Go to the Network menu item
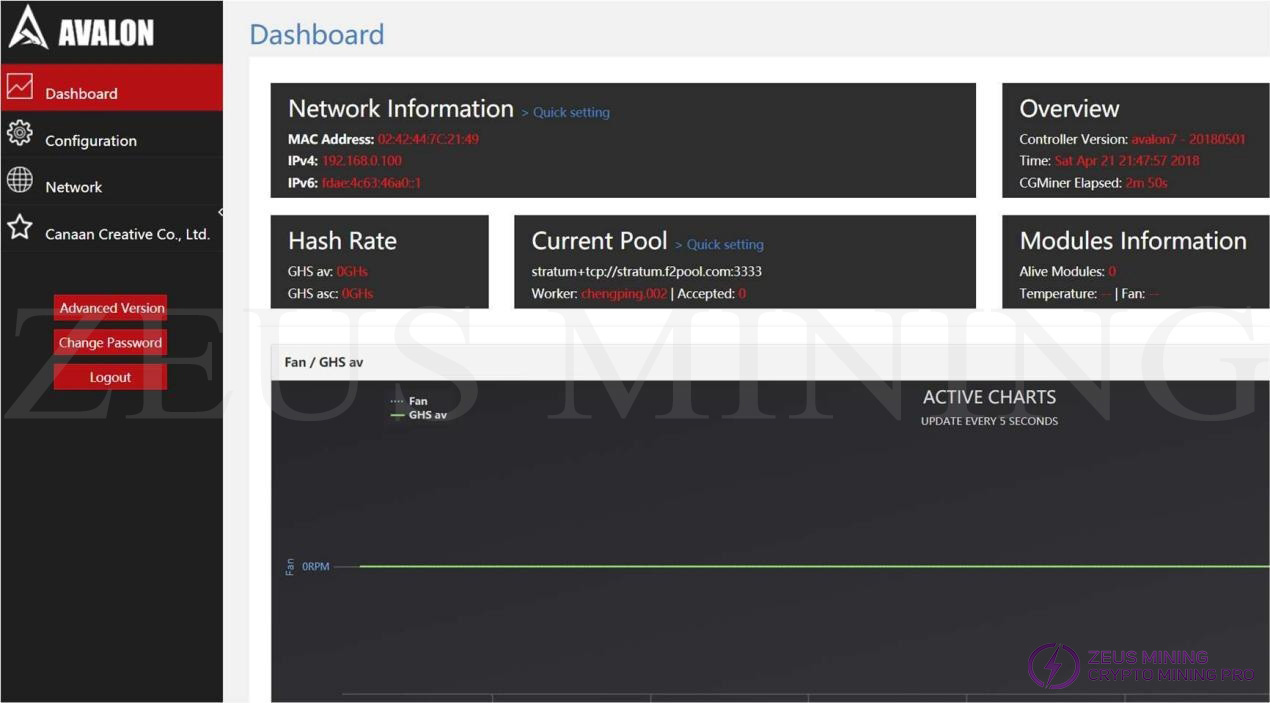 click(74, 187)
